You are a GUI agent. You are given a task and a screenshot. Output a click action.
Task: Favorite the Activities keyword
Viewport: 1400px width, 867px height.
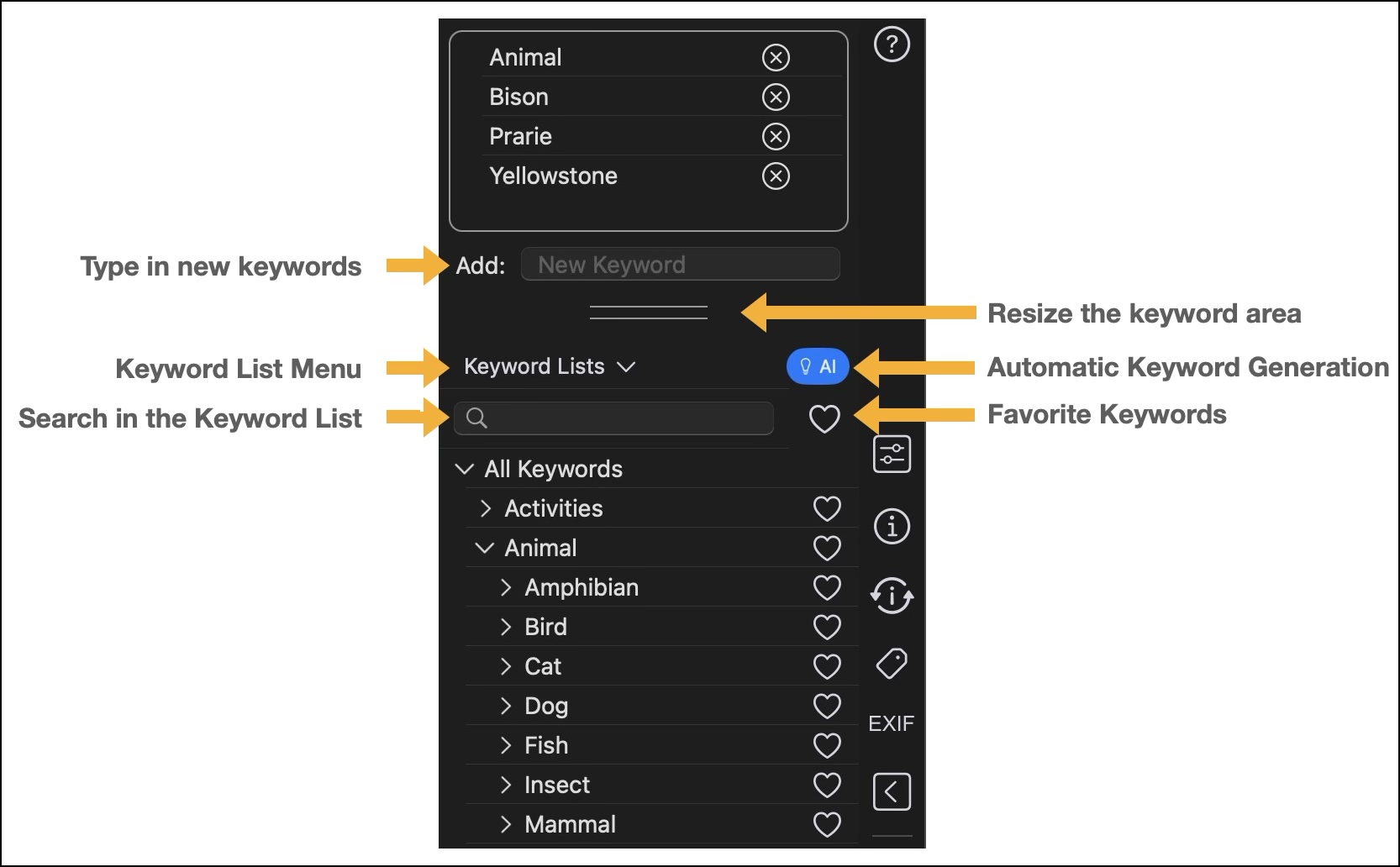pos(827,508)
